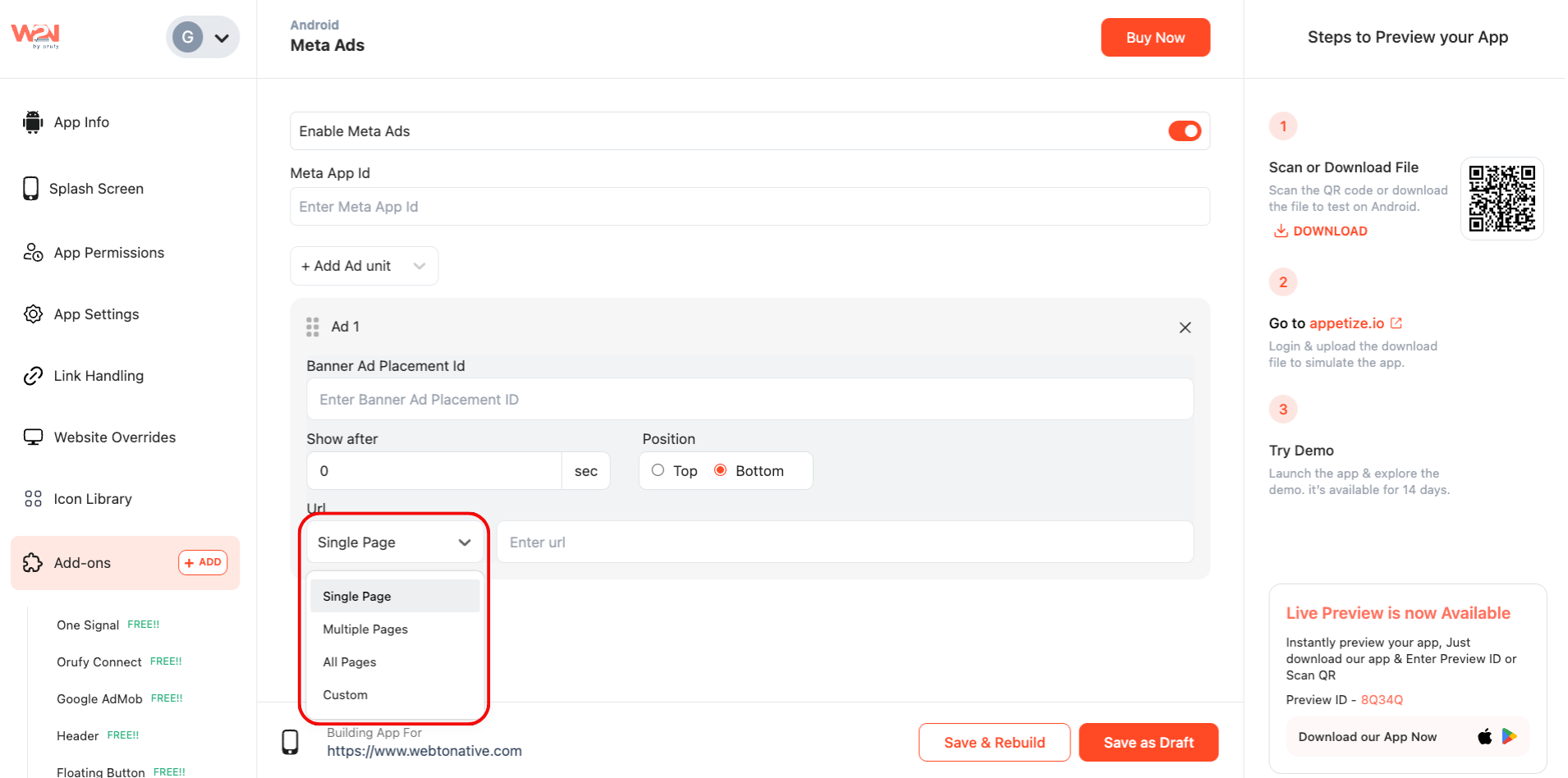This screenshot has width=1568, height=778.
Task: Click the Android App Info icon
Action: click(x=33, y=122)
